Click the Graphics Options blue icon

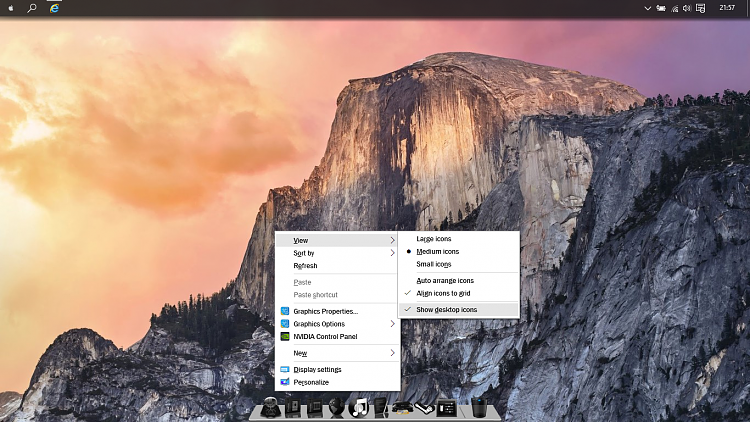coord(285,324)
